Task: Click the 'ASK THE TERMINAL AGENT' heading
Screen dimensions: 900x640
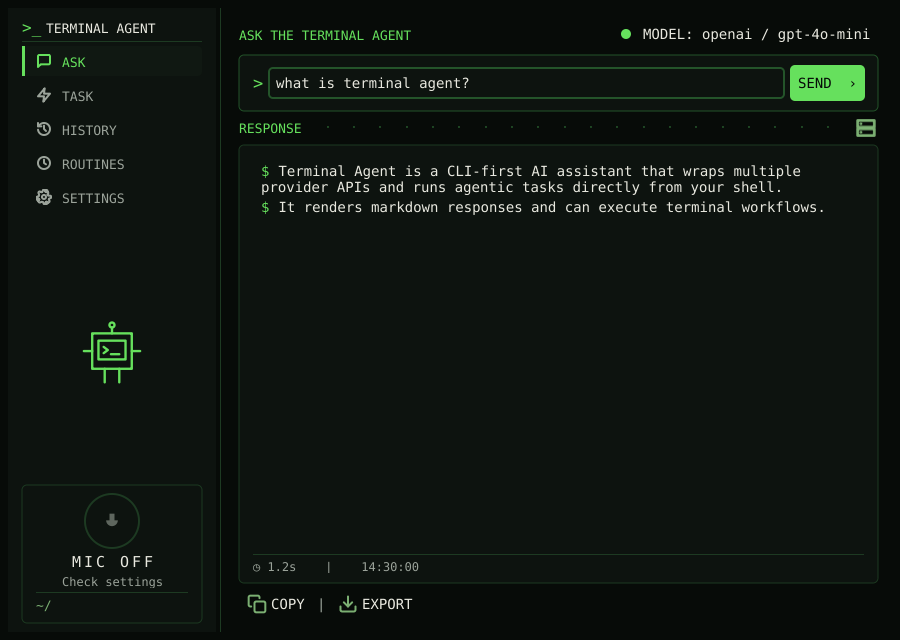Action: pos(325,36)
